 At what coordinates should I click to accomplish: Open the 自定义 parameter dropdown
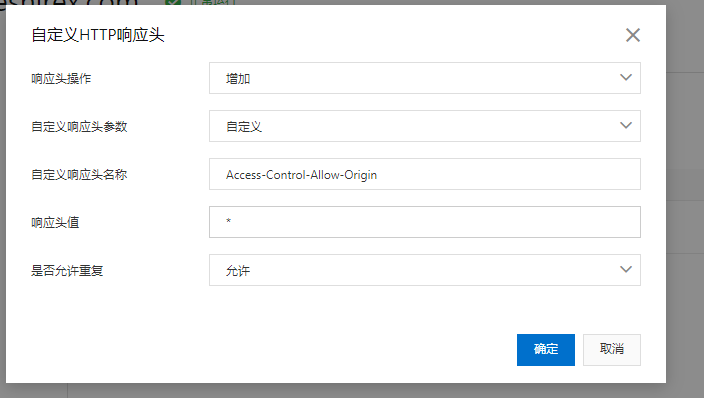tap(425, 126)
